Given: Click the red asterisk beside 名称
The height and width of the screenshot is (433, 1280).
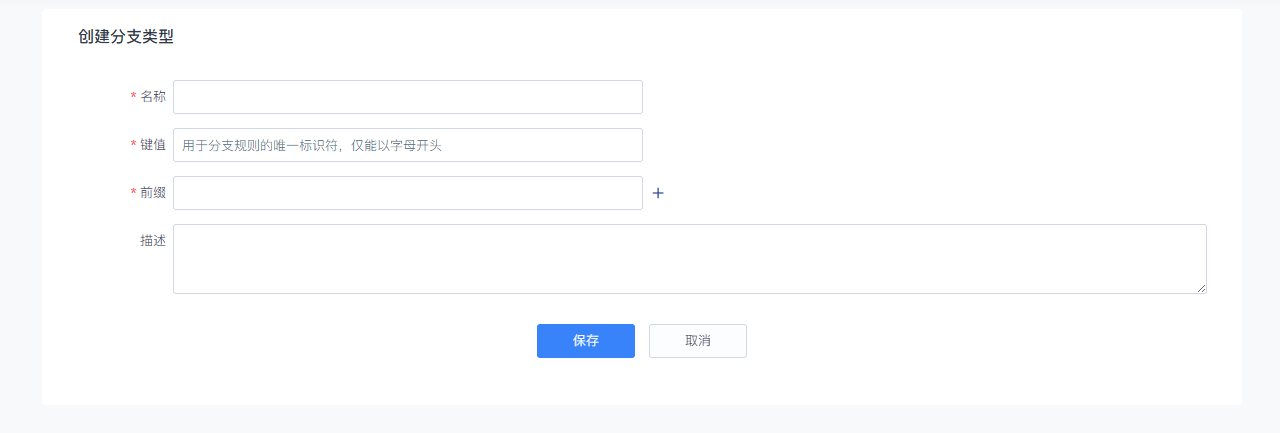Looking at the screenshot, I should [x=133, y=97].
